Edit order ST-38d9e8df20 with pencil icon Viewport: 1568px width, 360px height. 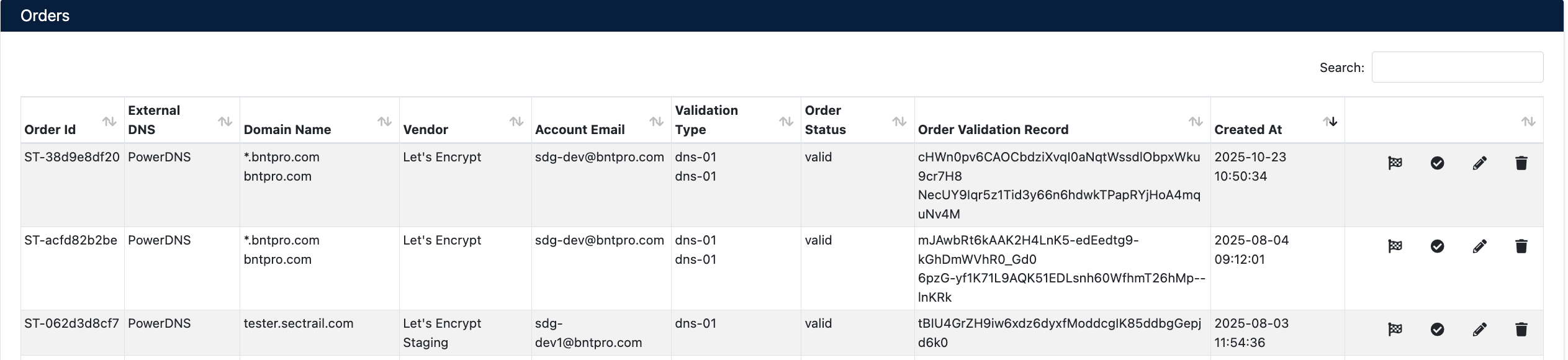coord(1479,163)
